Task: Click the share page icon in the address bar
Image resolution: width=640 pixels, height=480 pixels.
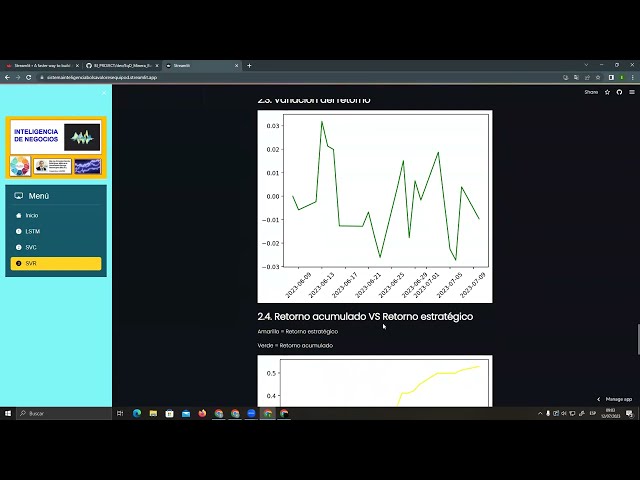Action: pos(587,77)
